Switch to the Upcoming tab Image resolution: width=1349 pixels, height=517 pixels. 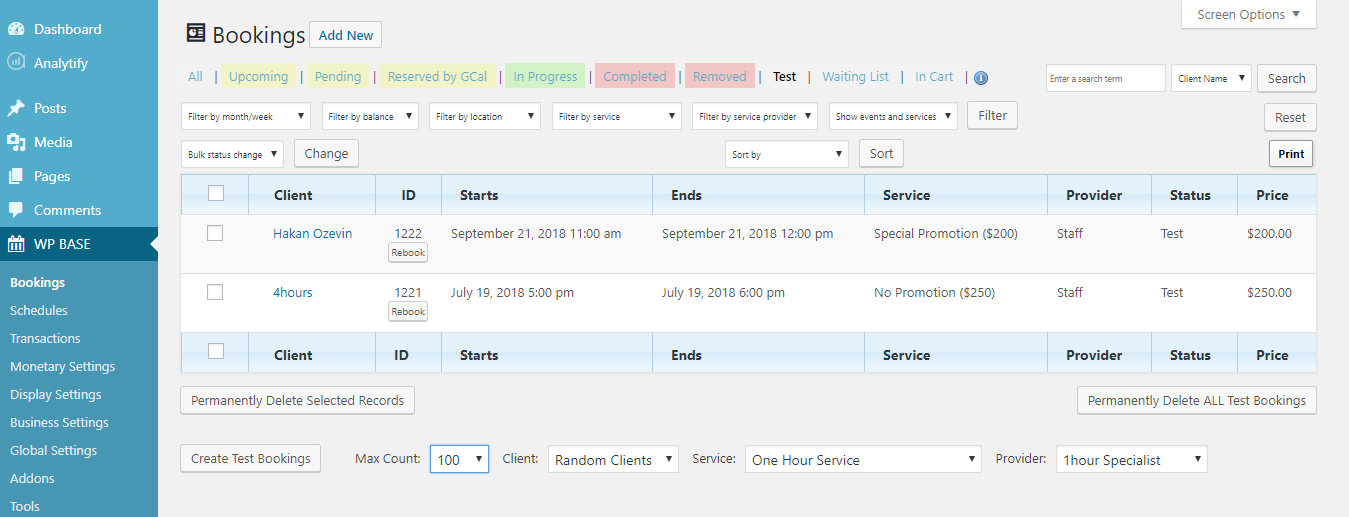[258, 76]
